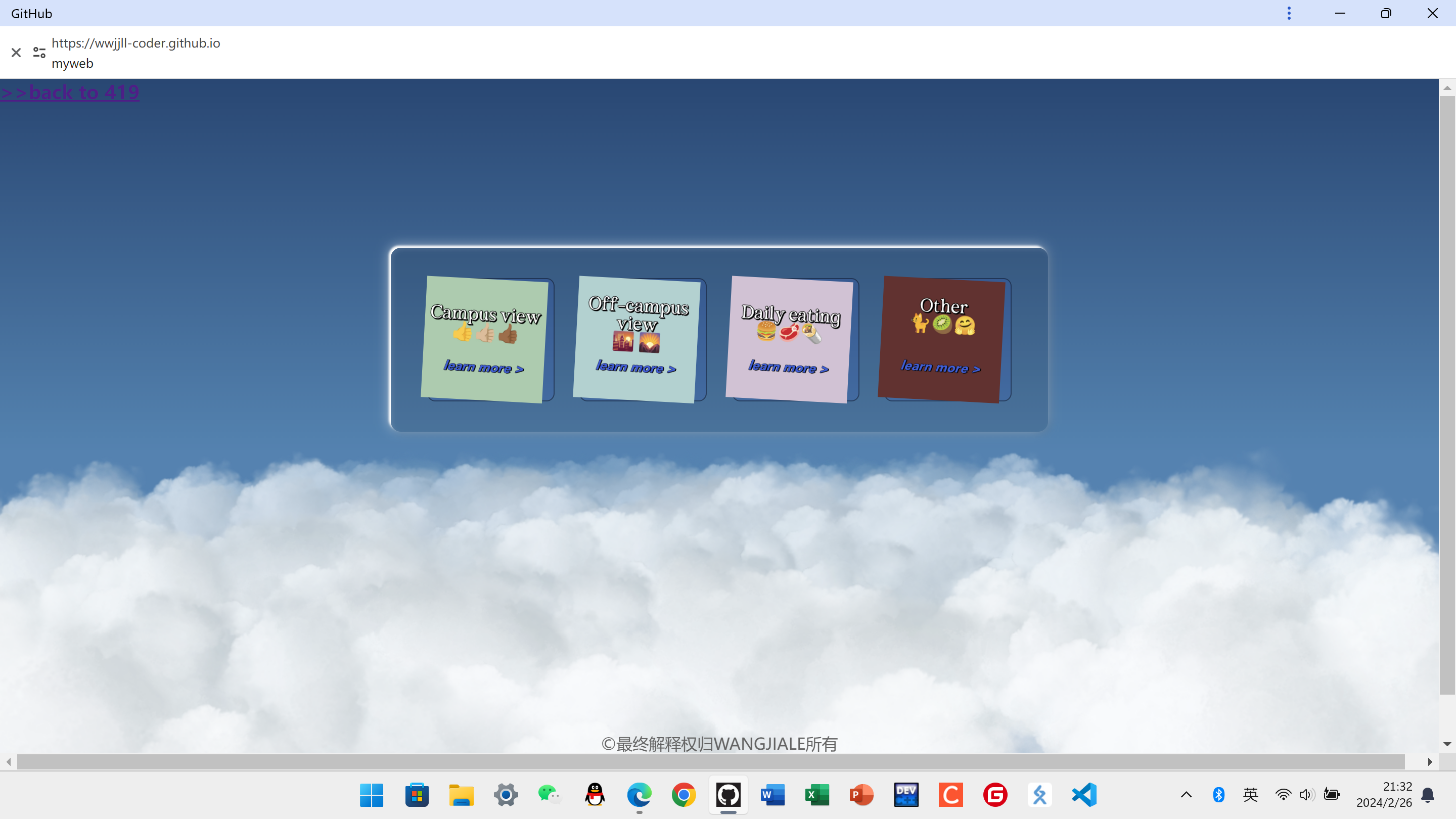The height and width of the screenshot is (819, 1456).
Task: Click the stop loading X icon
Action: tap(16, 53)
